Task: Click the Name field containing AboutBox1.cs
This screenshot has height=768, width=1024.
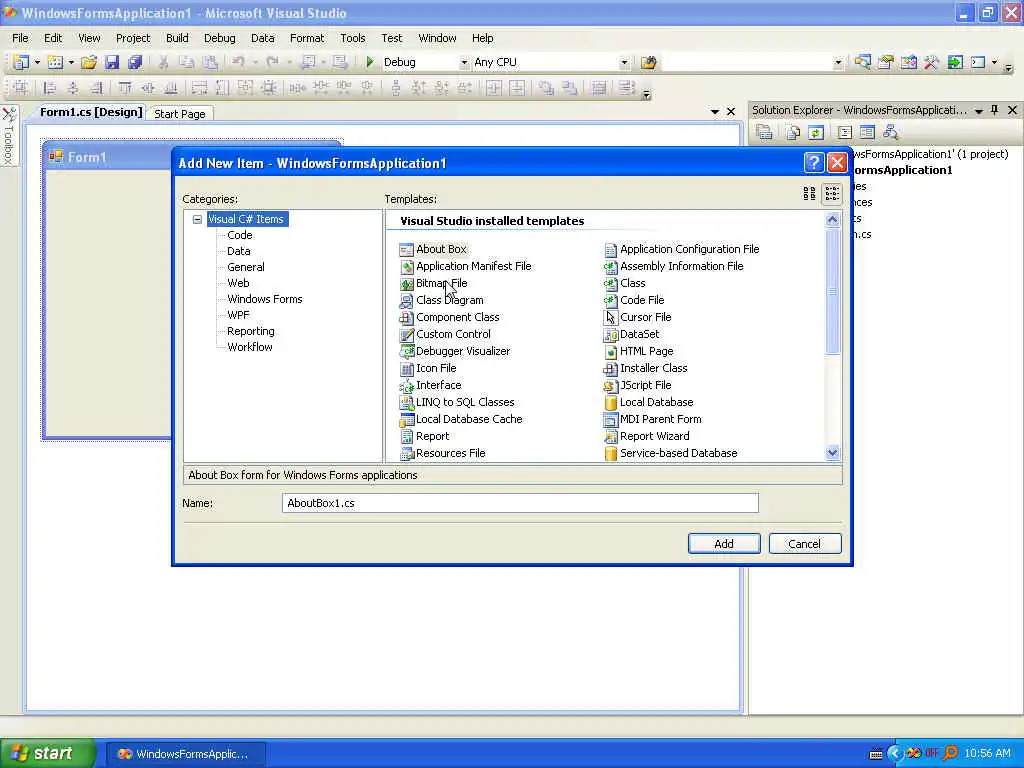Action: (520, 503)
